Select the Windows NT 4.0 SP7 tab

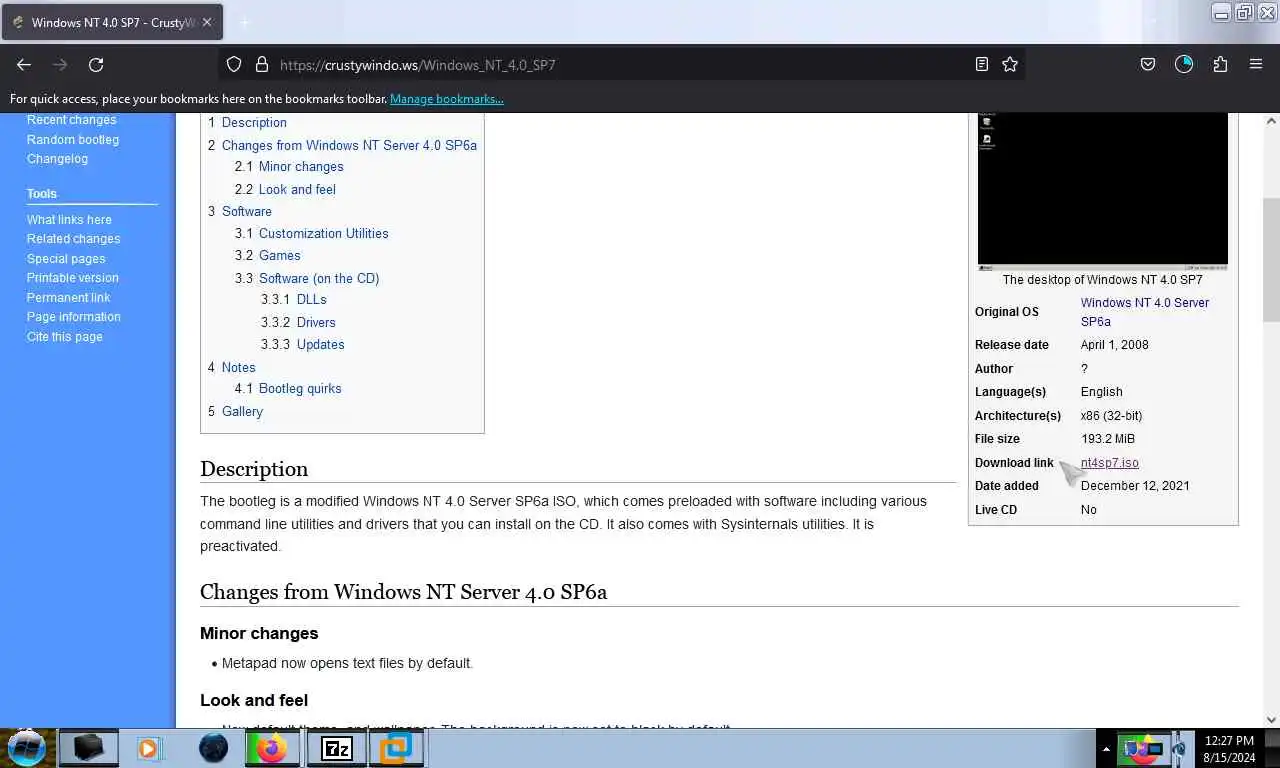click(112, 22)
